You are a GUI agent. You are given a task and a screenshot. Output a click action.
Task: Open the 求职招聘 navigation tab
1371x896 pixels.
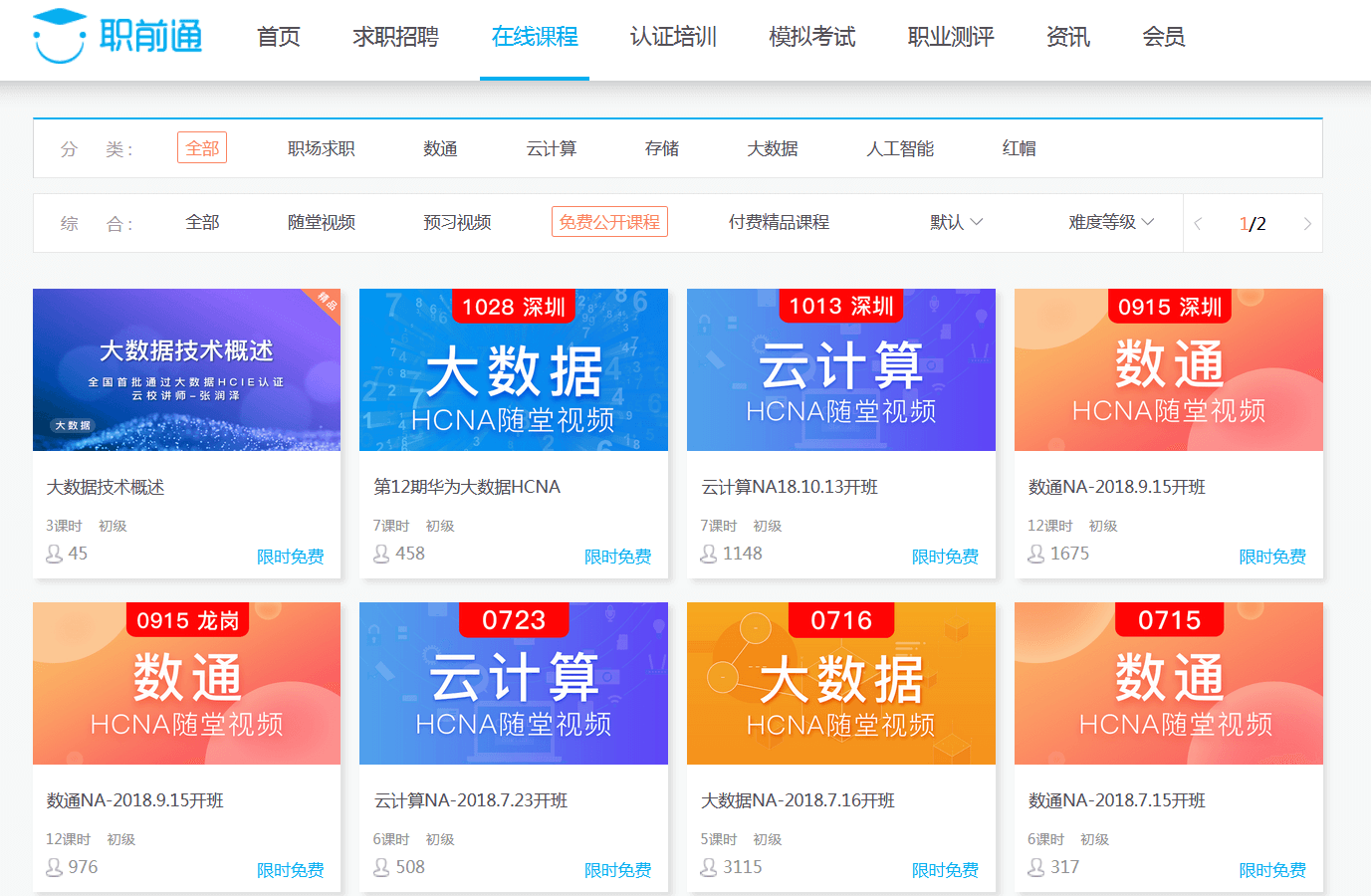(x=395, y=38)
